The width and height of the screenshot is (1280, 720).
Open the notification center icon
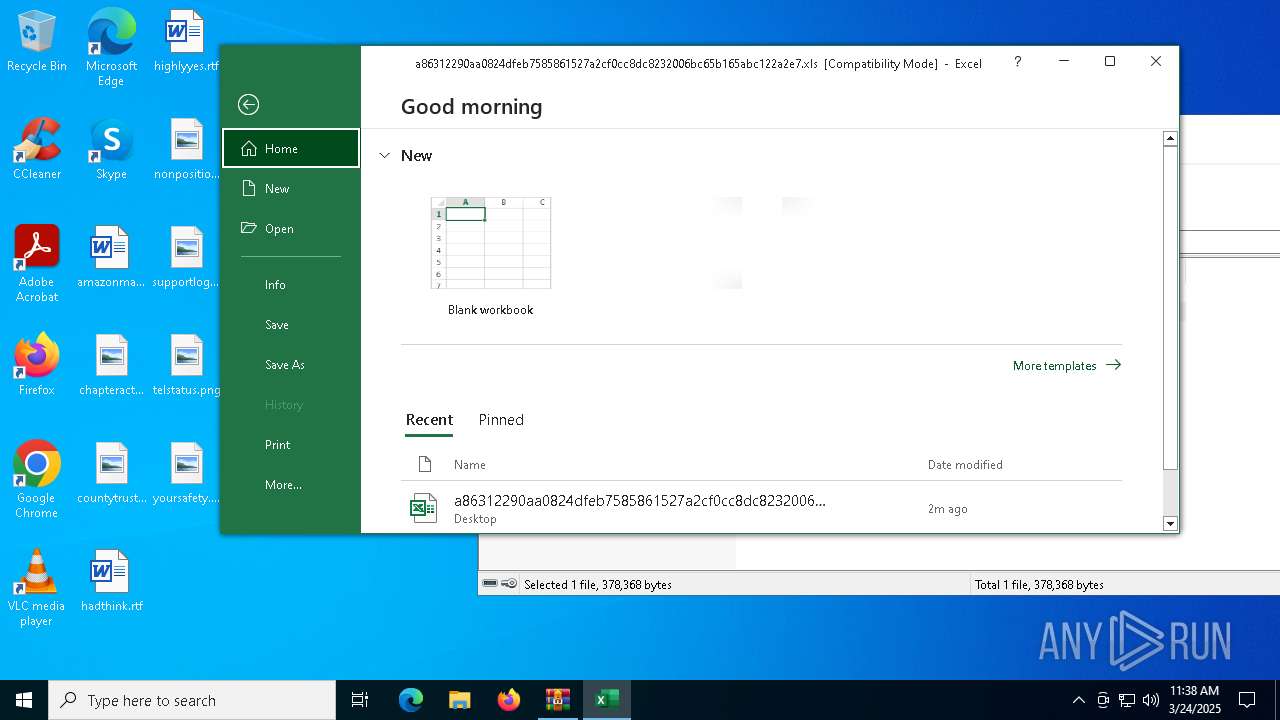pos(1247,700)
